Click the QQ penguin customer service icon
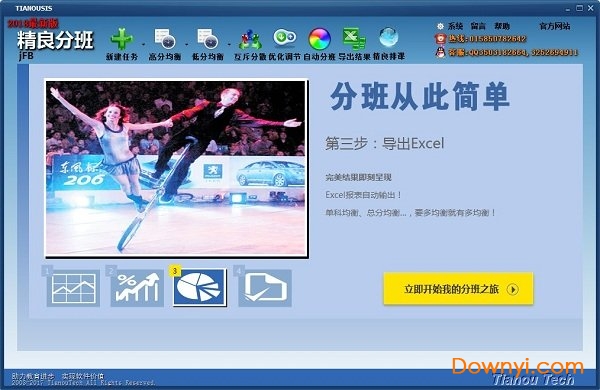The height and width of the screenshot is (390, 600). [440, 52]
